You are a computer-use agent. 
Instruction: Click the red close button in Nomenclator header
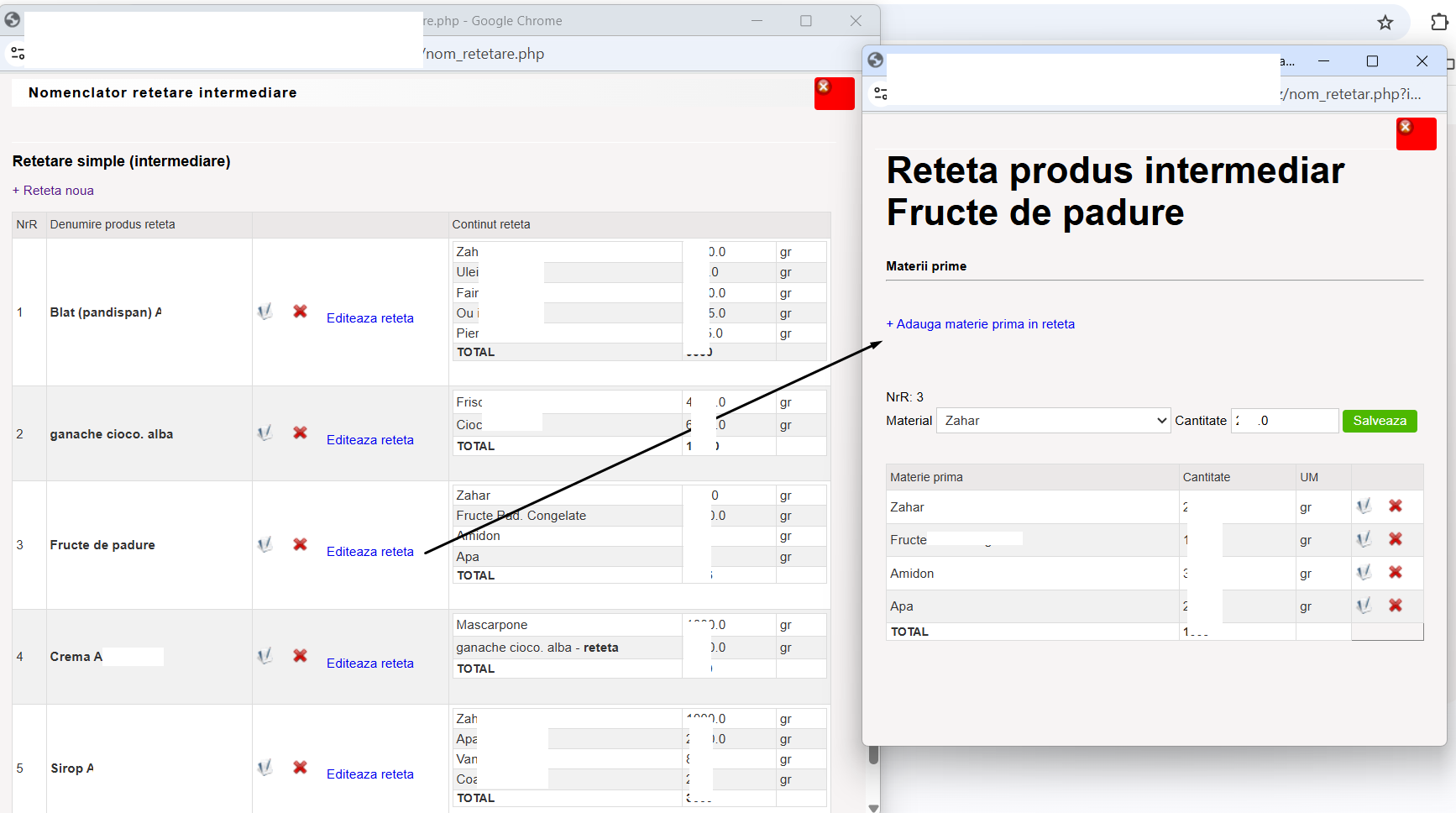click(x=834, y=93)
